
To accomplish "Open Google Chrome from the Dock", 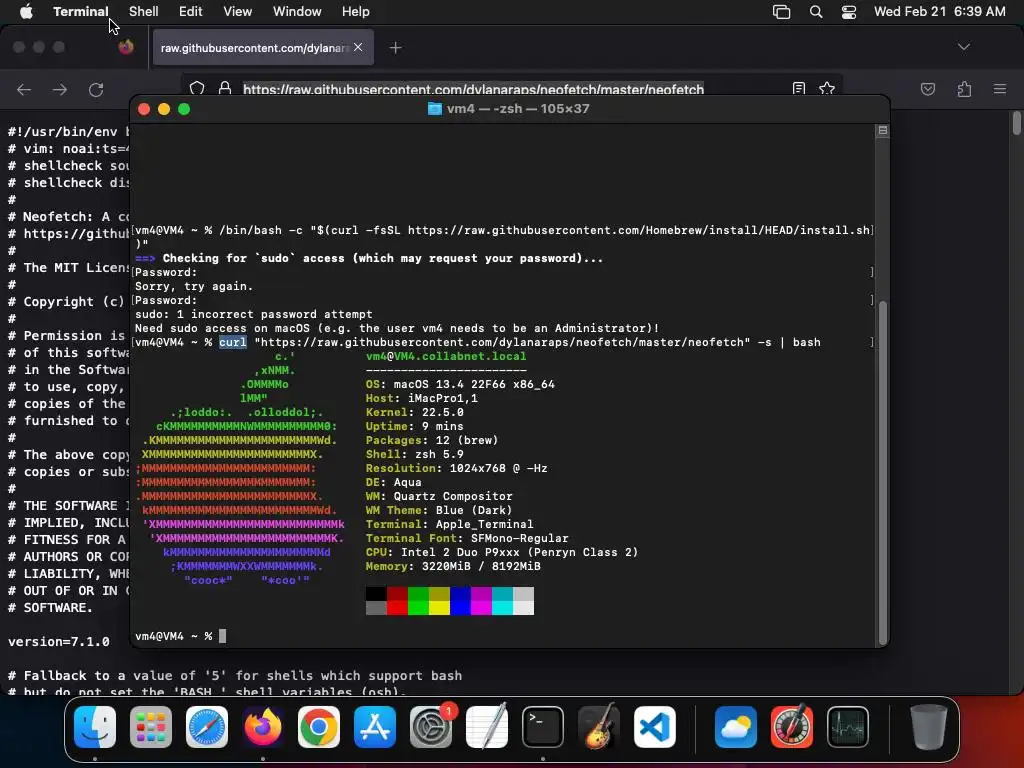I will 319,726.
